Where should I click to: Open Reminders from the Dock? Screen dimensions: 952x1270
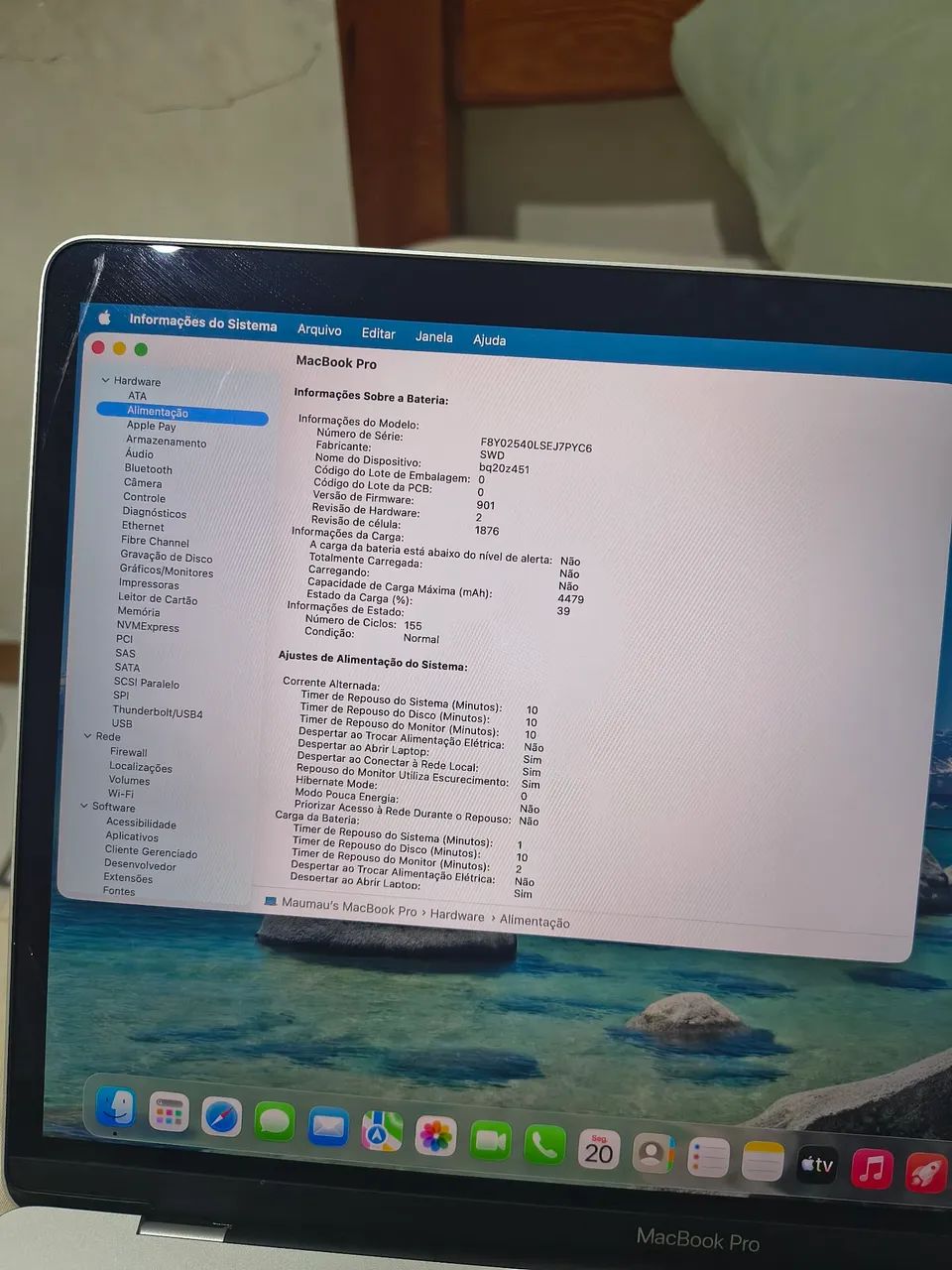[708, 1158]
